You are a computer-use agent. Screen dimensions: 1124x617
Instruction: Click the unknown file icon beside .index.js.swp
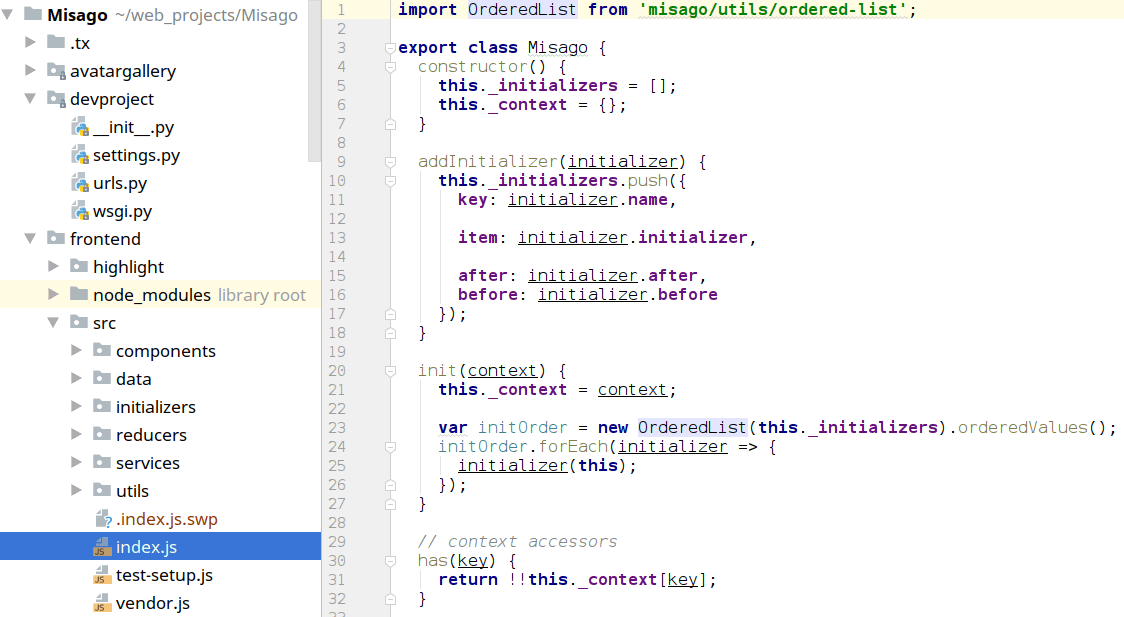coord(102,519)
